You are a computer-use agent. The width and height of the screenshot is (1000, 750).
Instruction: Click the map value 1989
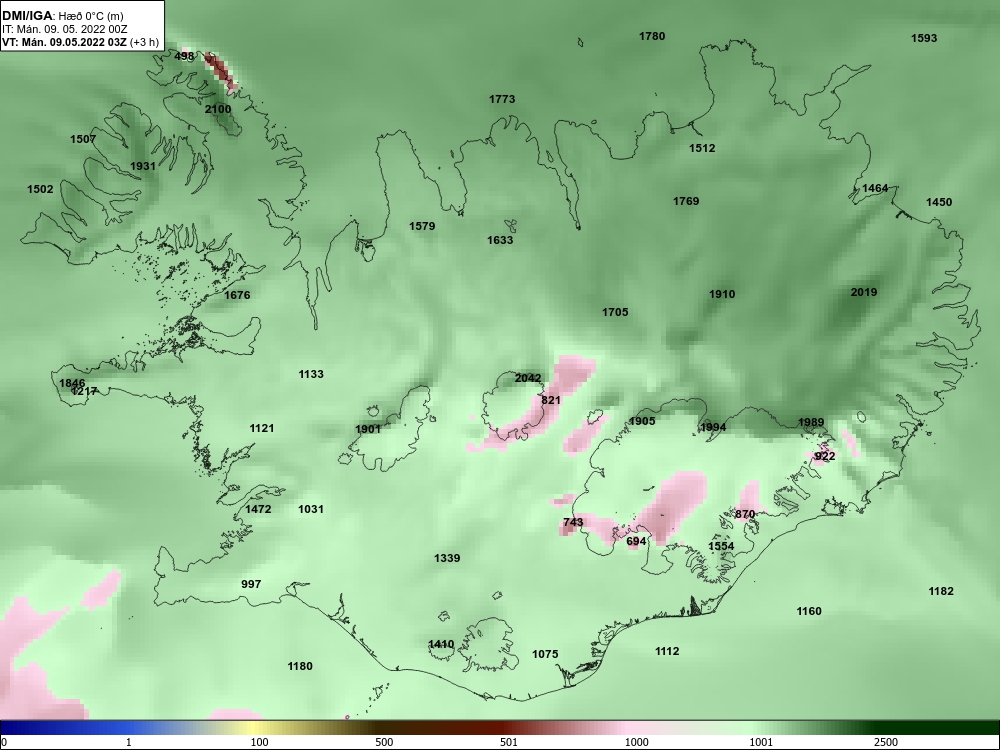[x=811, y=422]
